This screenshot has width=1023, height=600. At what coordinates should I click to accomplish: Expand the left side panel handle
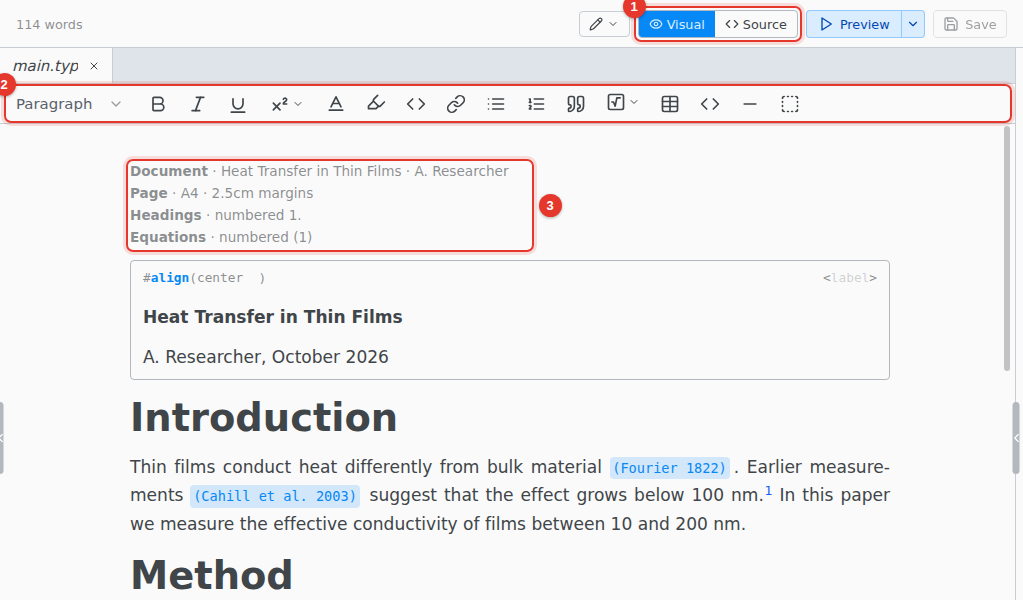pos(2,438)
